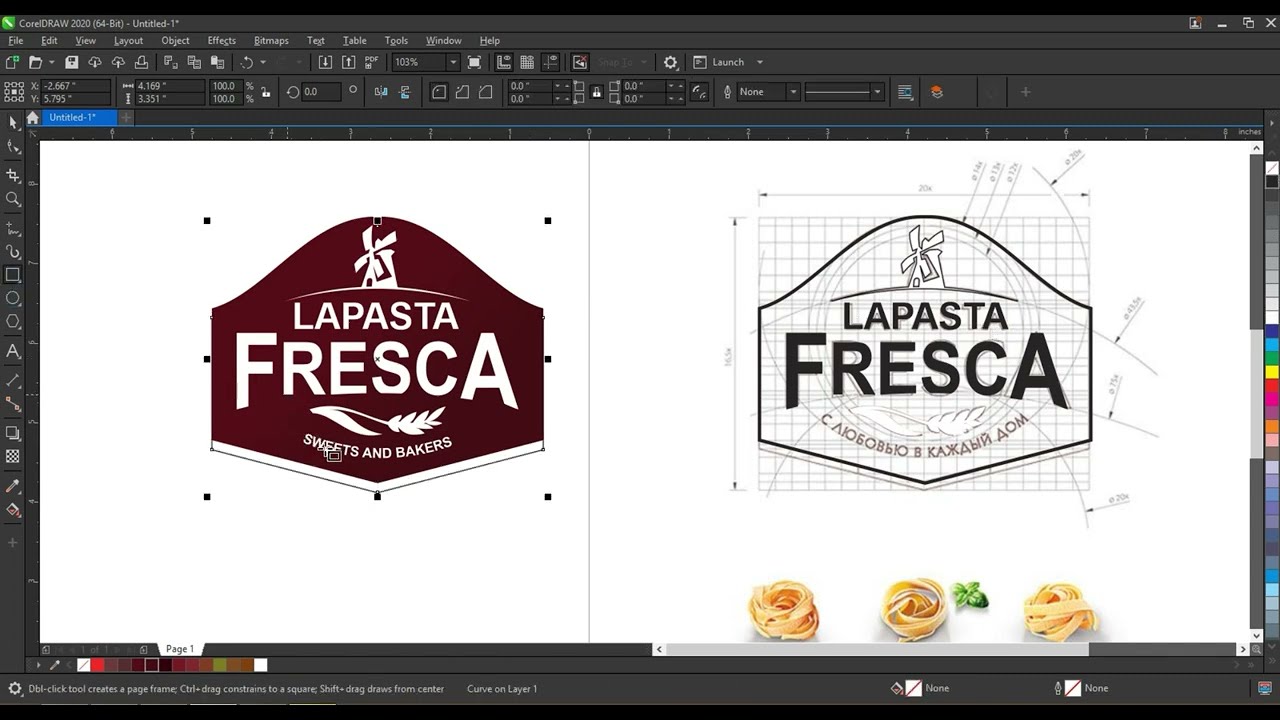Image resolution: width=1280 pixels, height=720 pixels.
Task: Select the Interactive Fill tool
Action: [x=13, y=510]
